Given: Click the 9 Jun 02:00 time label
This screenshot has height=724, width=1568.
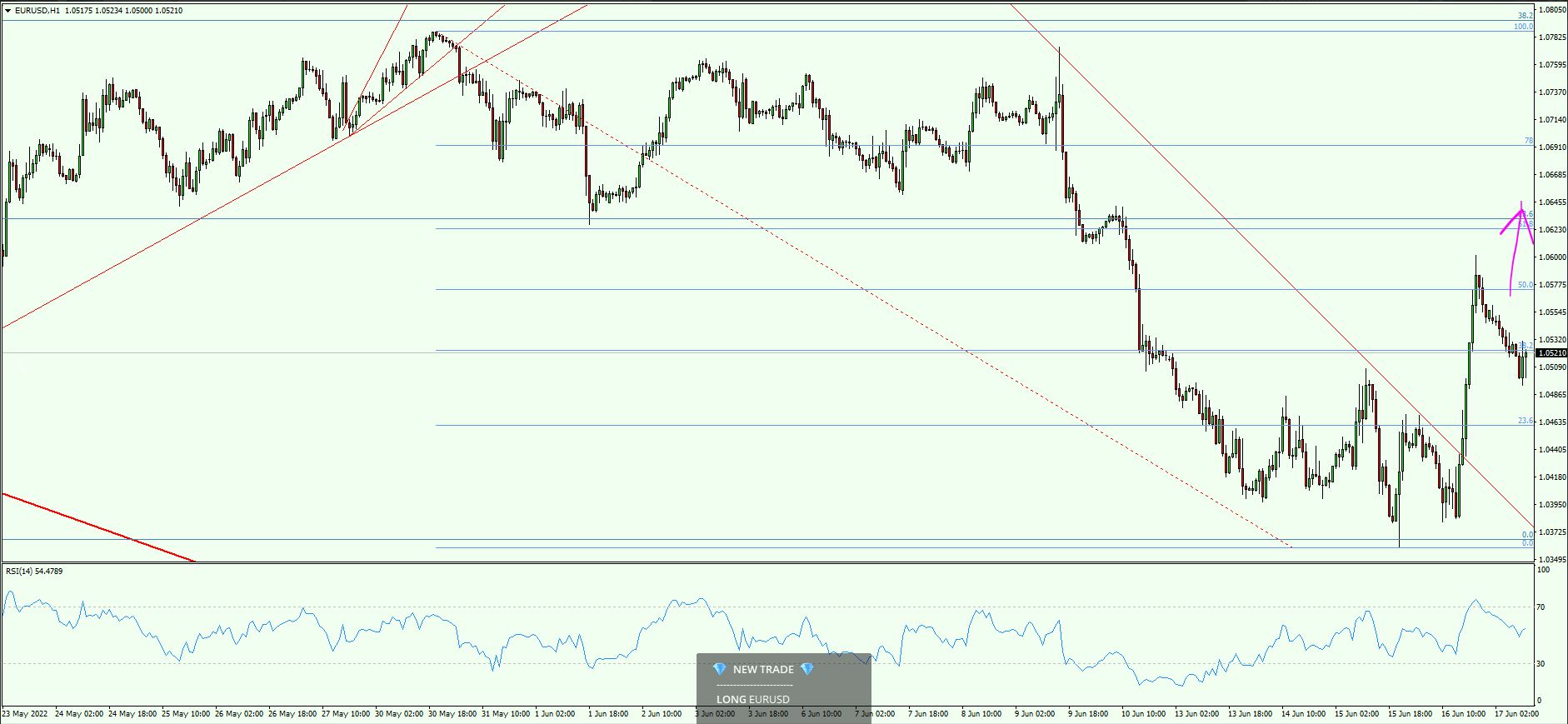Looking at the screenshot, I should click(1036, 714).
